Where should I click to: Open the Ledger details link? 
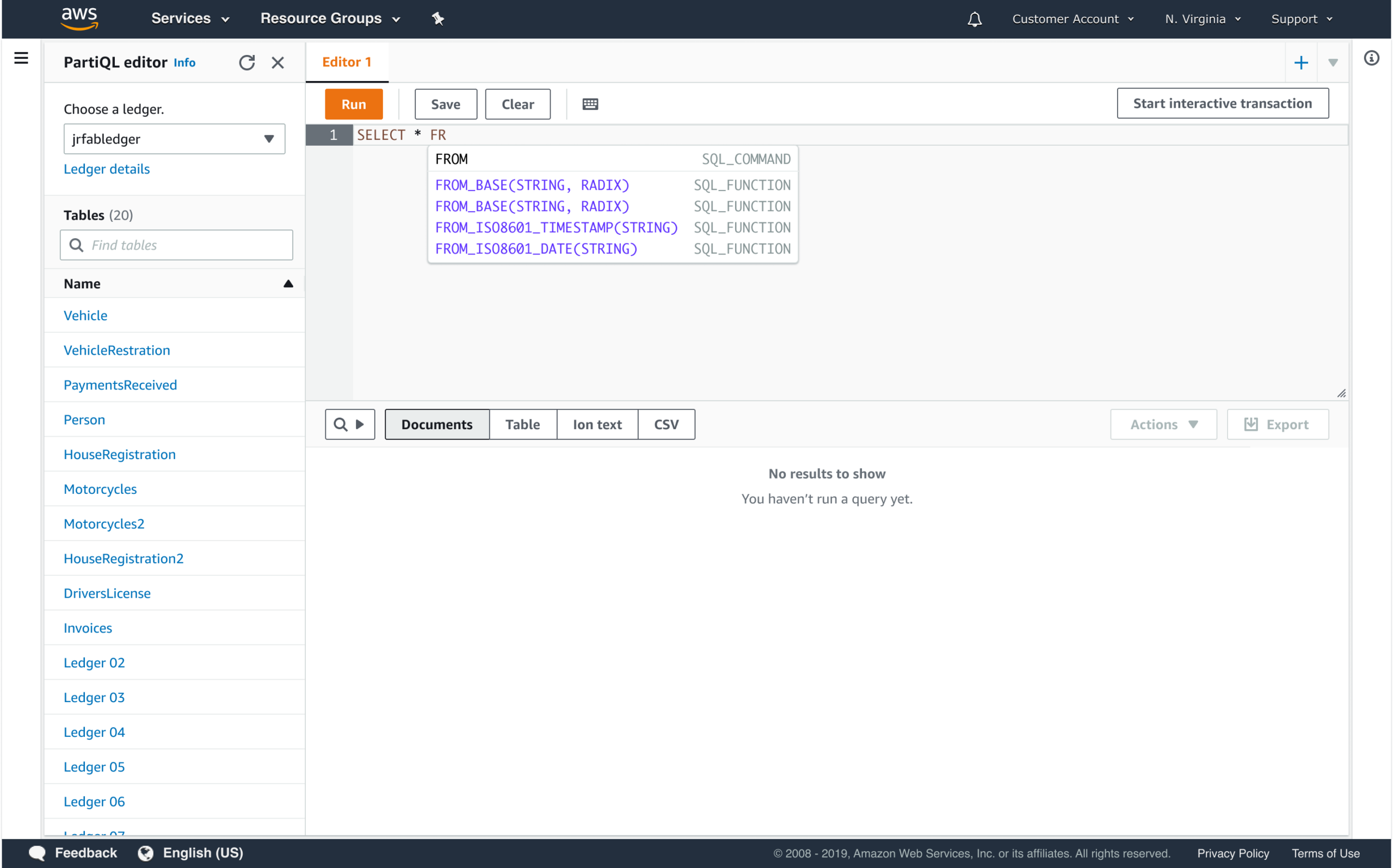pyautogui.click(x=107, y=168)
